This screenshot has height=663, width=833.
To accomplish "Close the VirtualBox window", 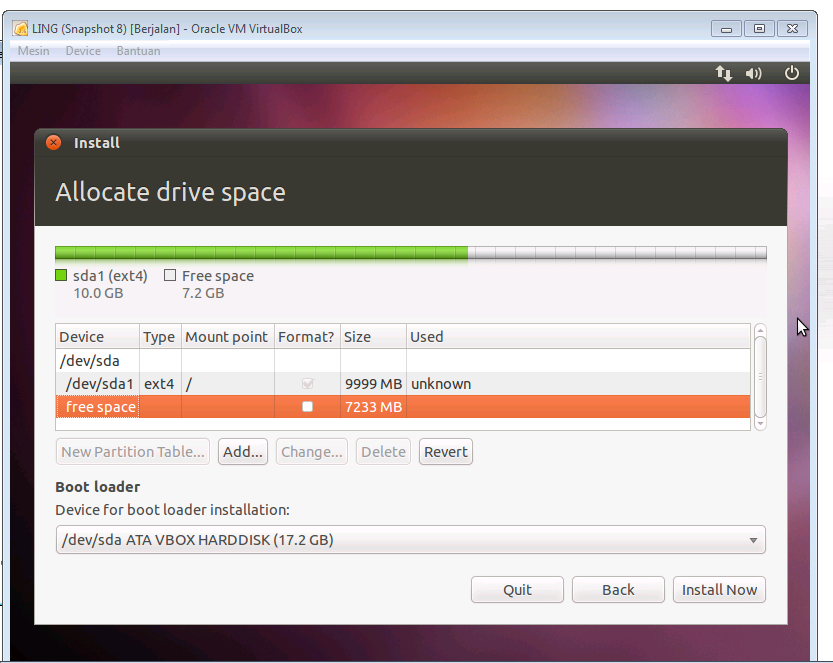I will coord(792,29).
